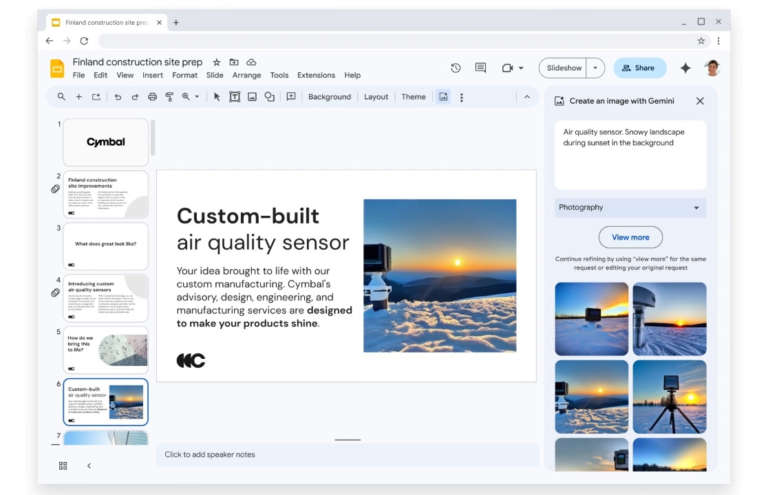Click the View more button
This screenshot has height=495, width=768.
(630, 237)
